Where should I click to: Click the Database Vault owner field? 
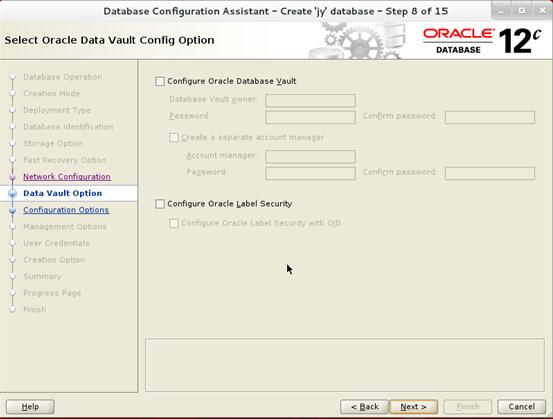click(x=310, y=101)
